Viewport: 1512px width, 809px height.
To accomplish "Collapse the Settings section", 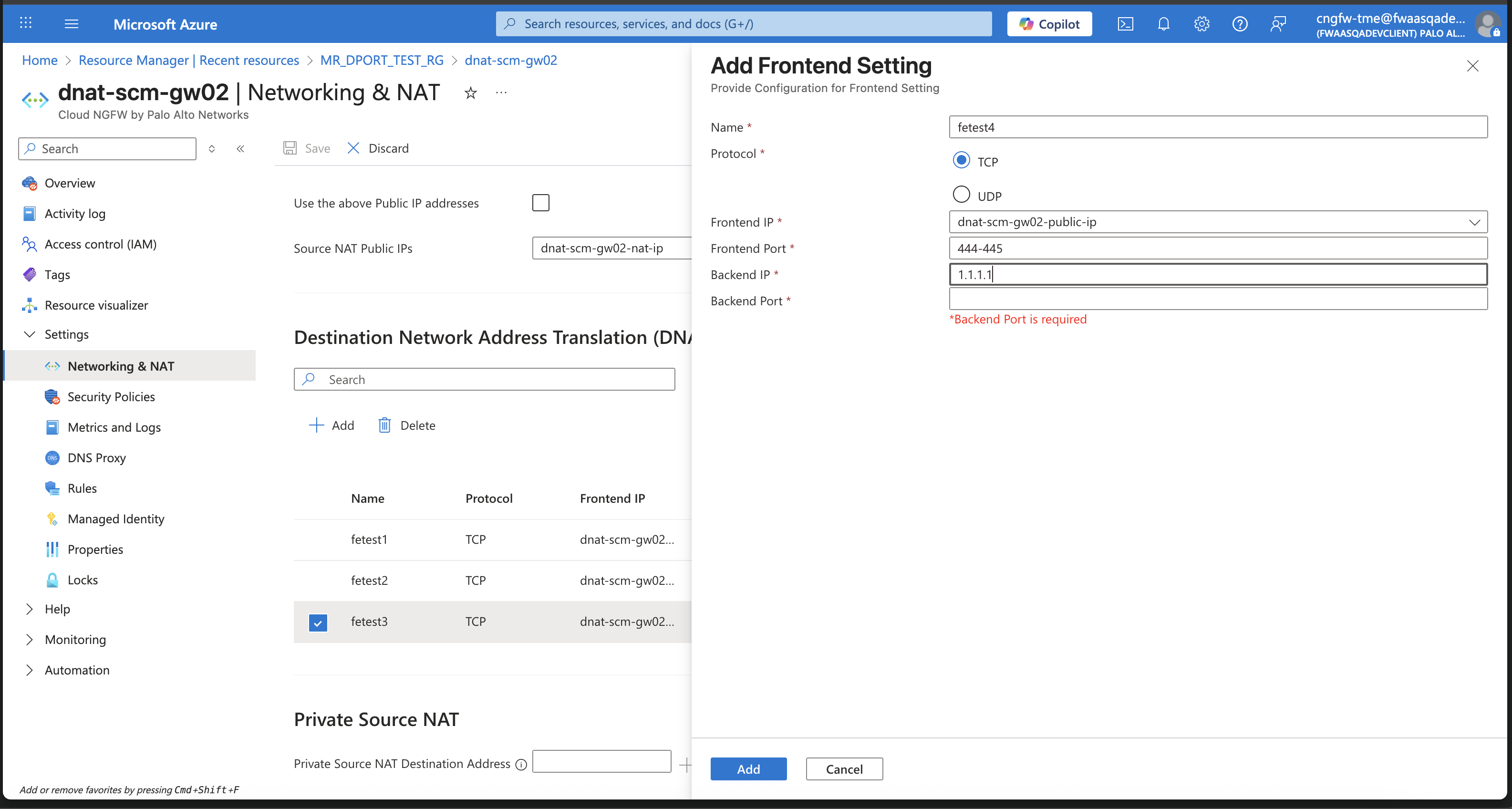I will click(x=30, y=334).
